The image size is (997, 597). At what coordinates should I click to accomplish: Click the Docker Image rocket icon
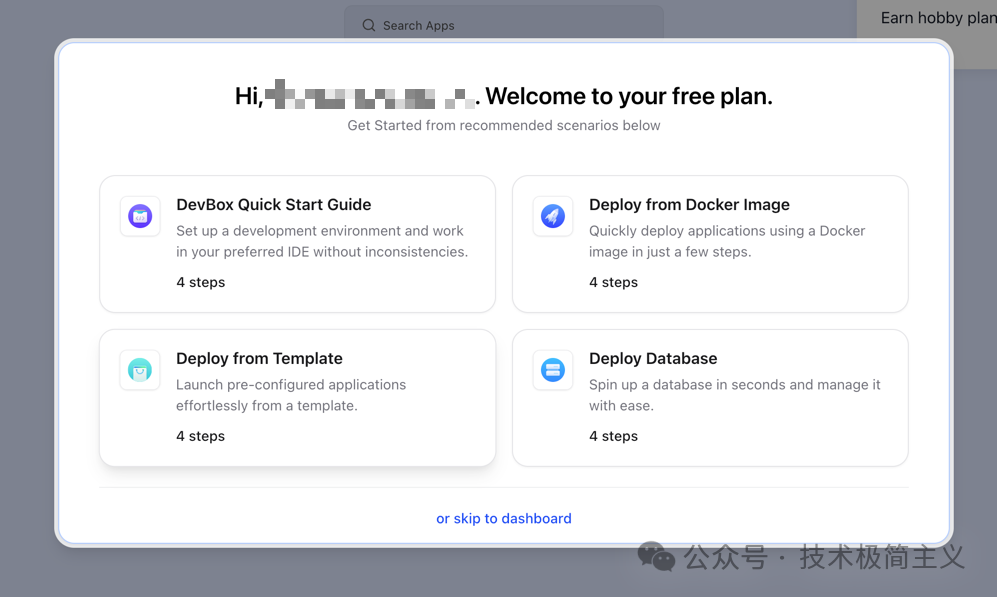[x=553, y=216]
